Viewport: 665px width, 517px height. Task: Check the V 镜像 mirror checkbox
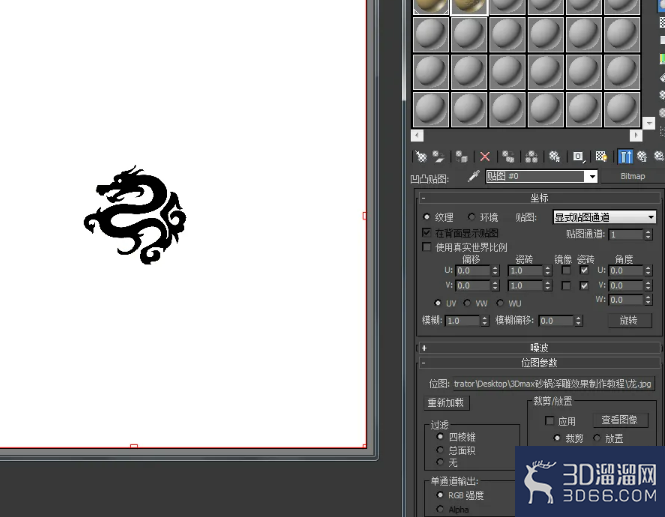(x=566, y=285)
